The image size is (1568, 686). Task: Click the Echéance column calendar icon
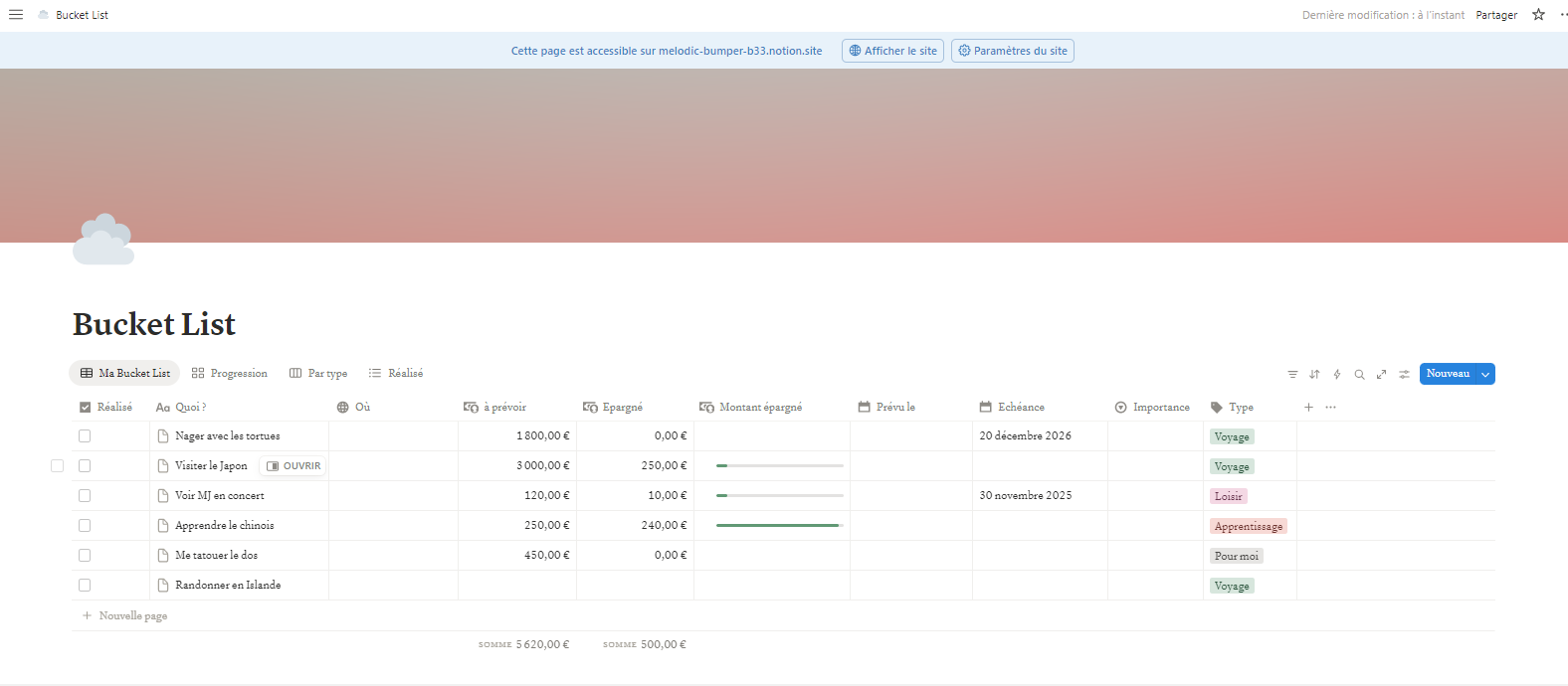[x=985, y=407]
